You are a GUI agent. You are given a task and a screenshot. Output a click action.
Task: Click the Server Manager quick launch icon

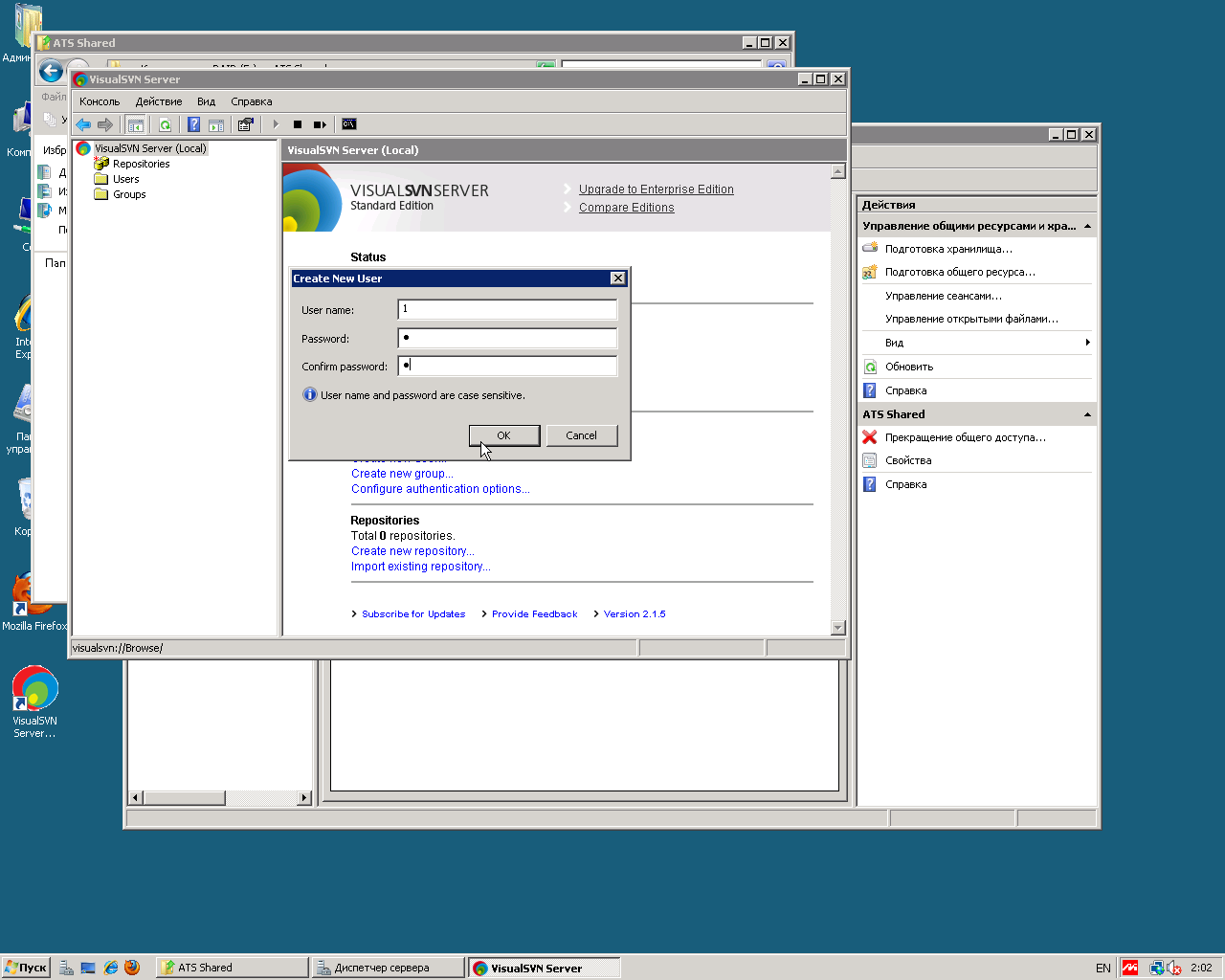[x=66, y=968]
